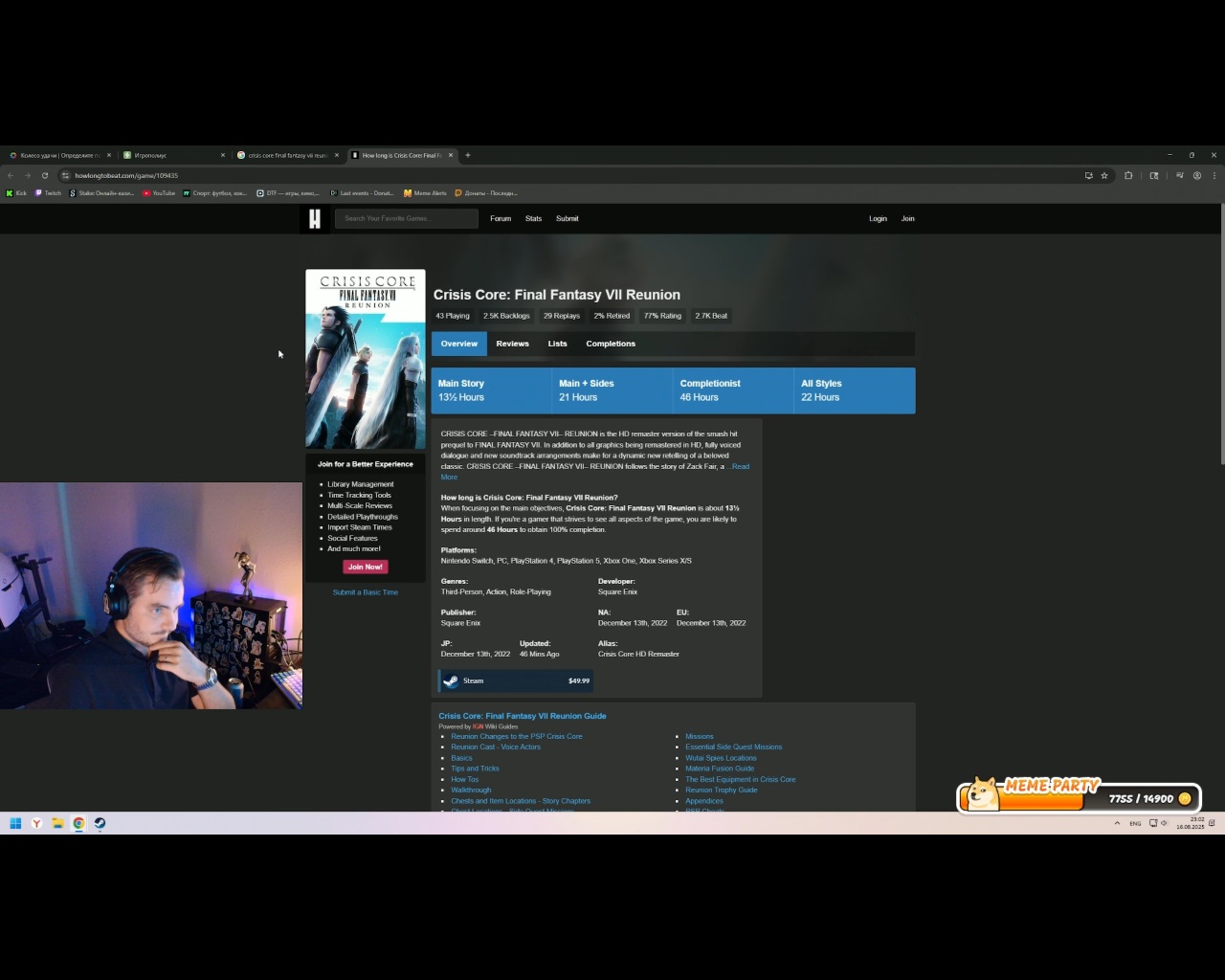Close the crisis core google search tab
This screenshot has height=980, width=1225.
tap(337, 155)
